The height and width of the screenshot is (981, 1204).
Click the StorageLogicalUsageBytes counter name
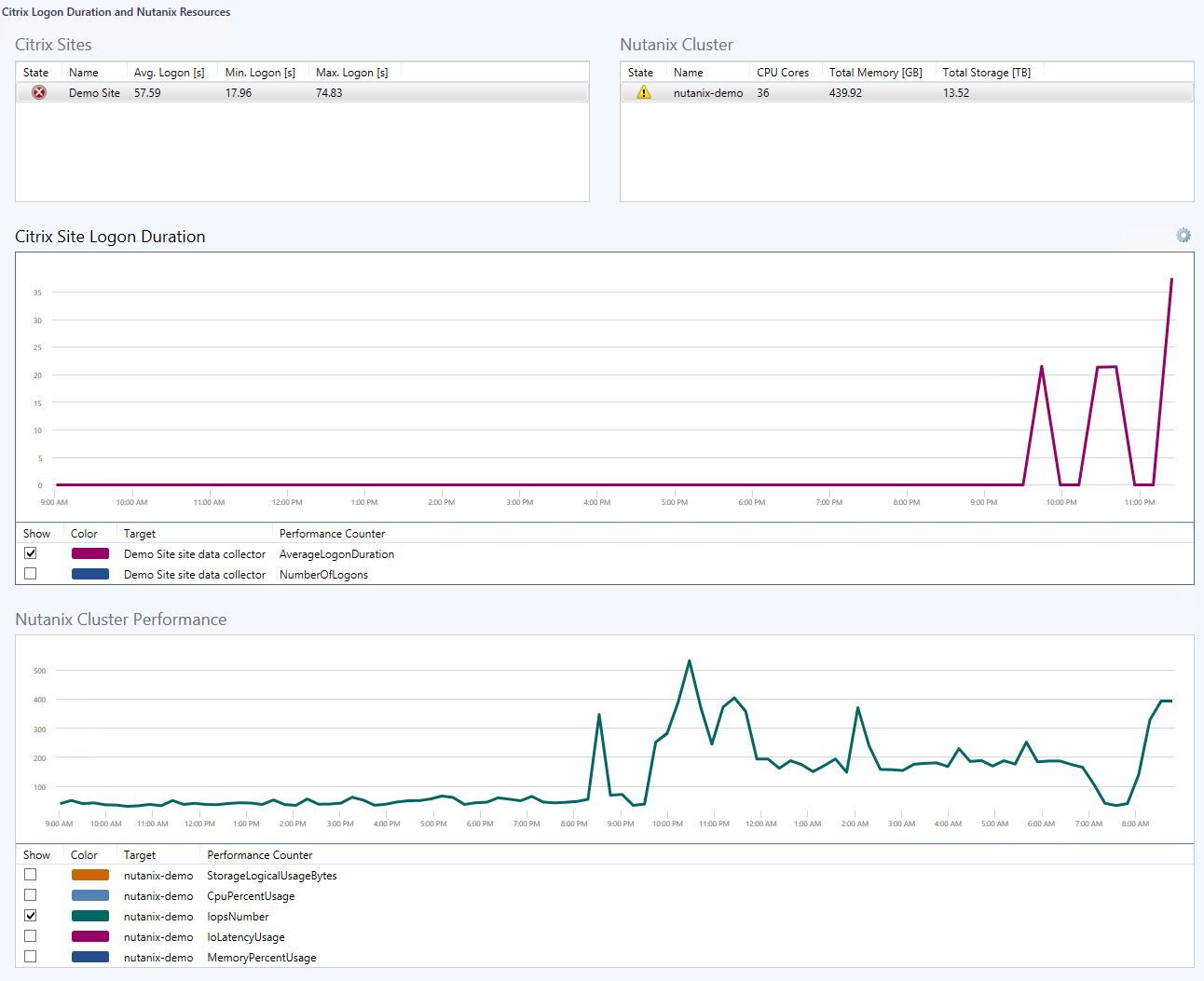pyautogui.click(x=272, y=876)
